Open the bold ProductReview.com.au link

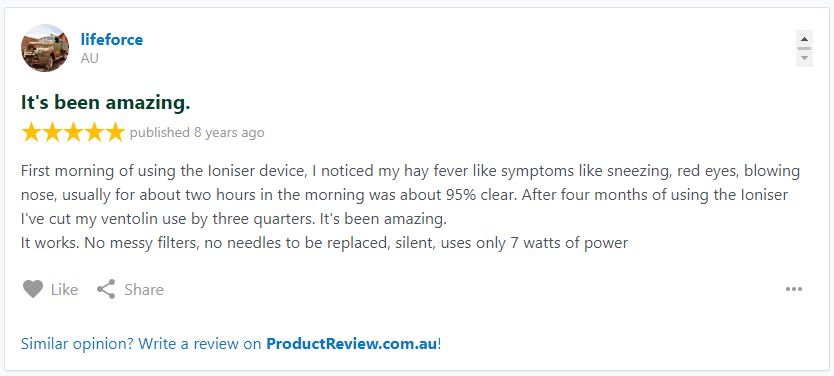[x=352, y=344]
